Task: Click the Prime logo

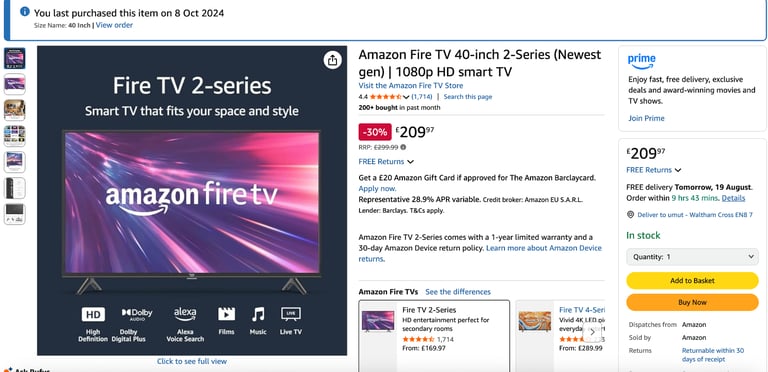Action: pos(641,61)
